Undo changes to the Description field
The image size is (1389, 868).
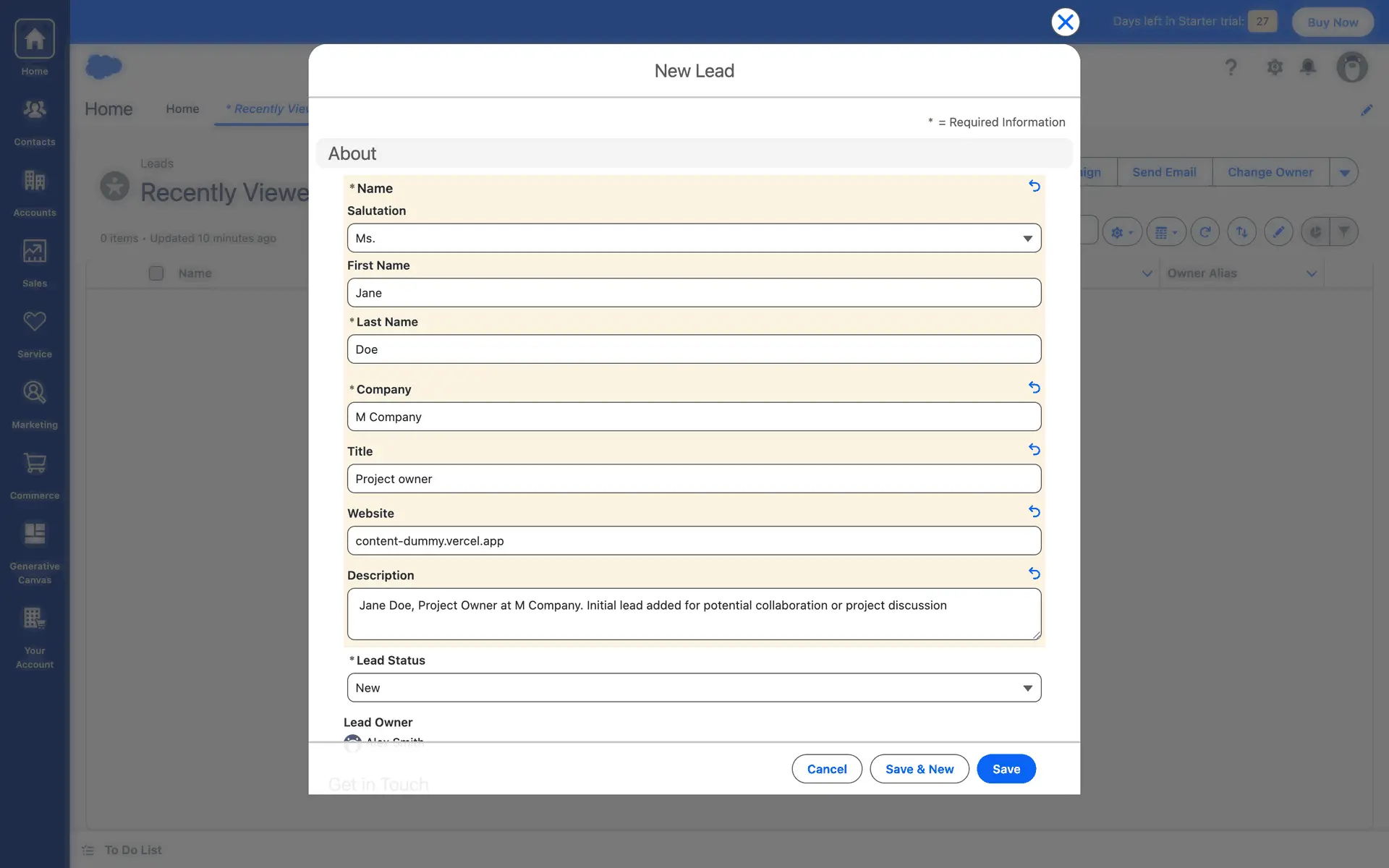(1034, 574)
